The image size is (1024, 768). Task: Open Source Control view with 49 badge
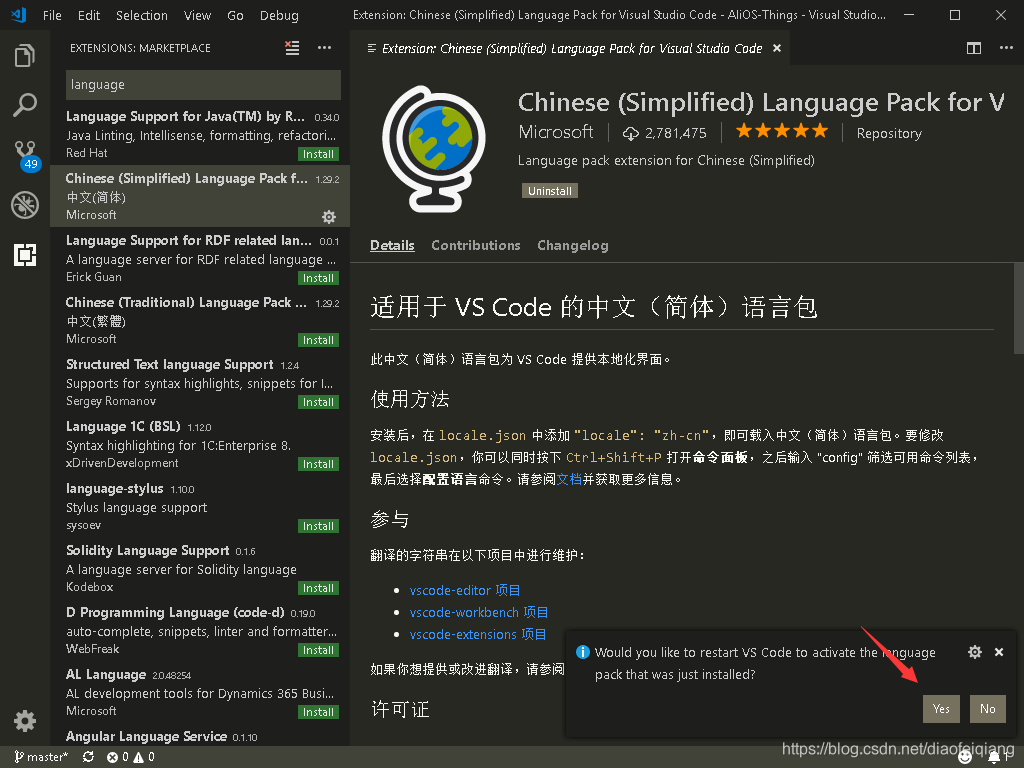coord(25,155)
